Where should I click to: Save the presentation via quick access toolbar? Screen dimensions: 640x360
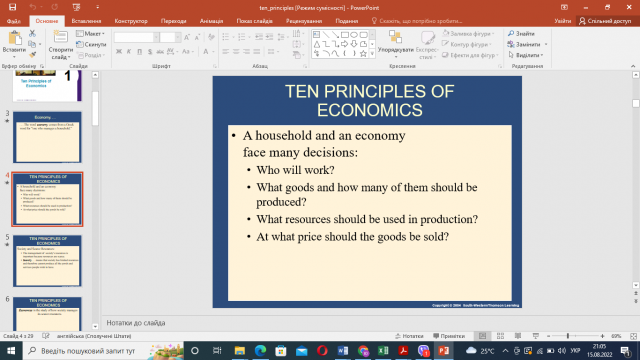(12, 7)
